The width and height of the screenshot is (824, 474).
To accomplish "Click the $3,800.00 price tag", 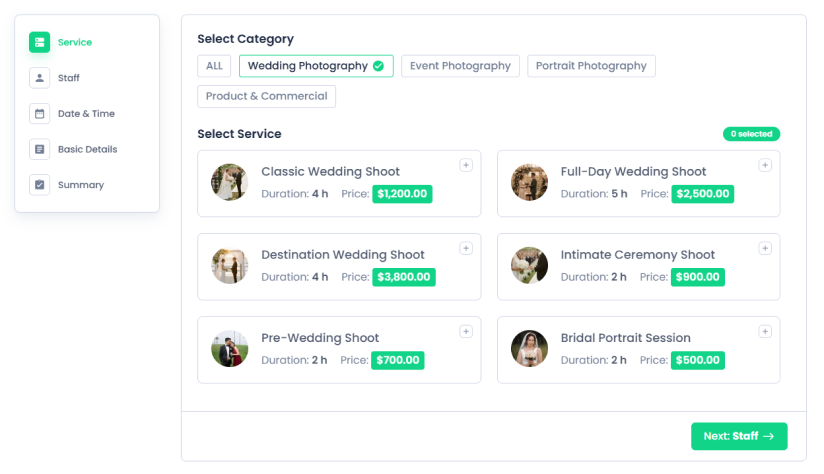I will click(x=404, y=277).
